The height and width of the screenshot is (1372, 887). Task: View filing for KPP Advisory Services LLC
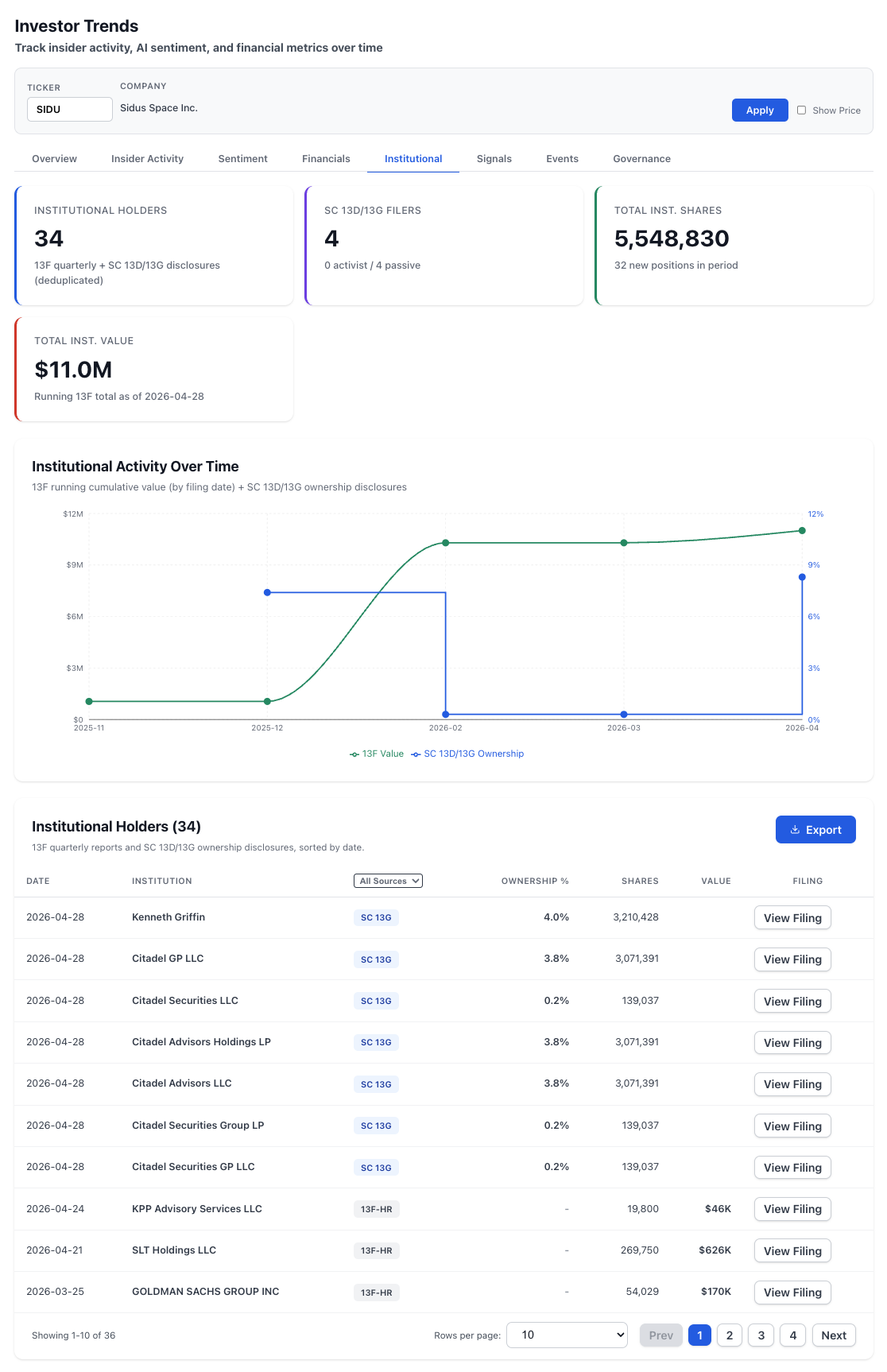(792, 1209)
